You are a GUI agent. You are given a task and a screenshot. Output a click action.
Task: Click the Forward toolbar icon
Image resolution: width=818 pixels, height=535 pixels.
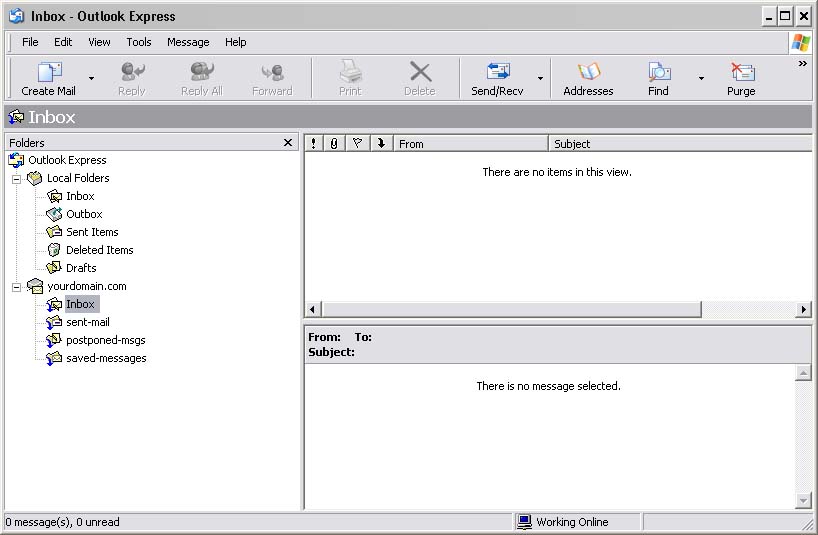pyautogui.click(x=272, y=71)
